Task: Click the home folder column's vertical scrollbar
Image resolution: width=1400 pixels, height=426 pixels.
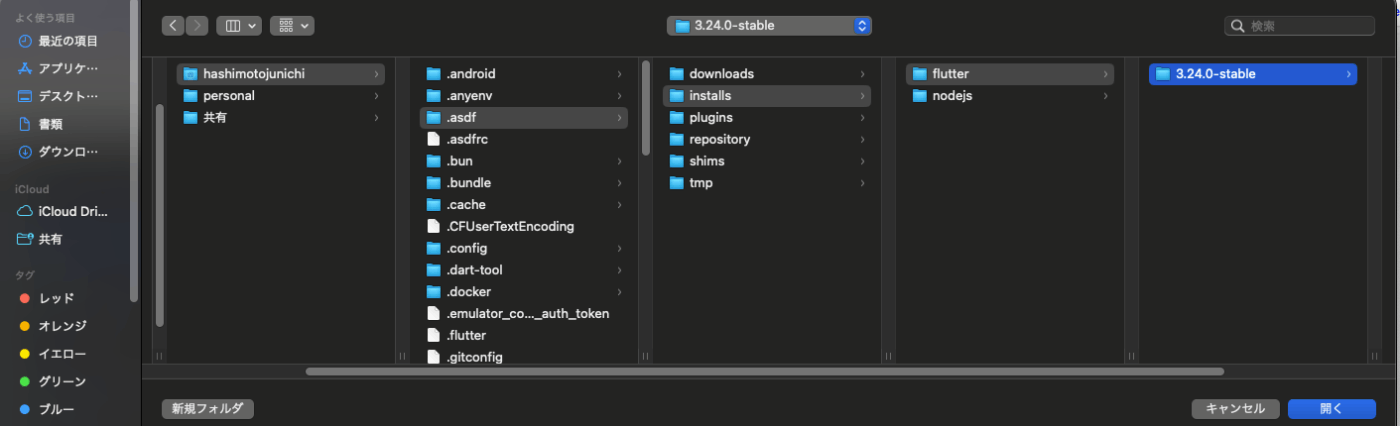Action: tap(645, 108)
